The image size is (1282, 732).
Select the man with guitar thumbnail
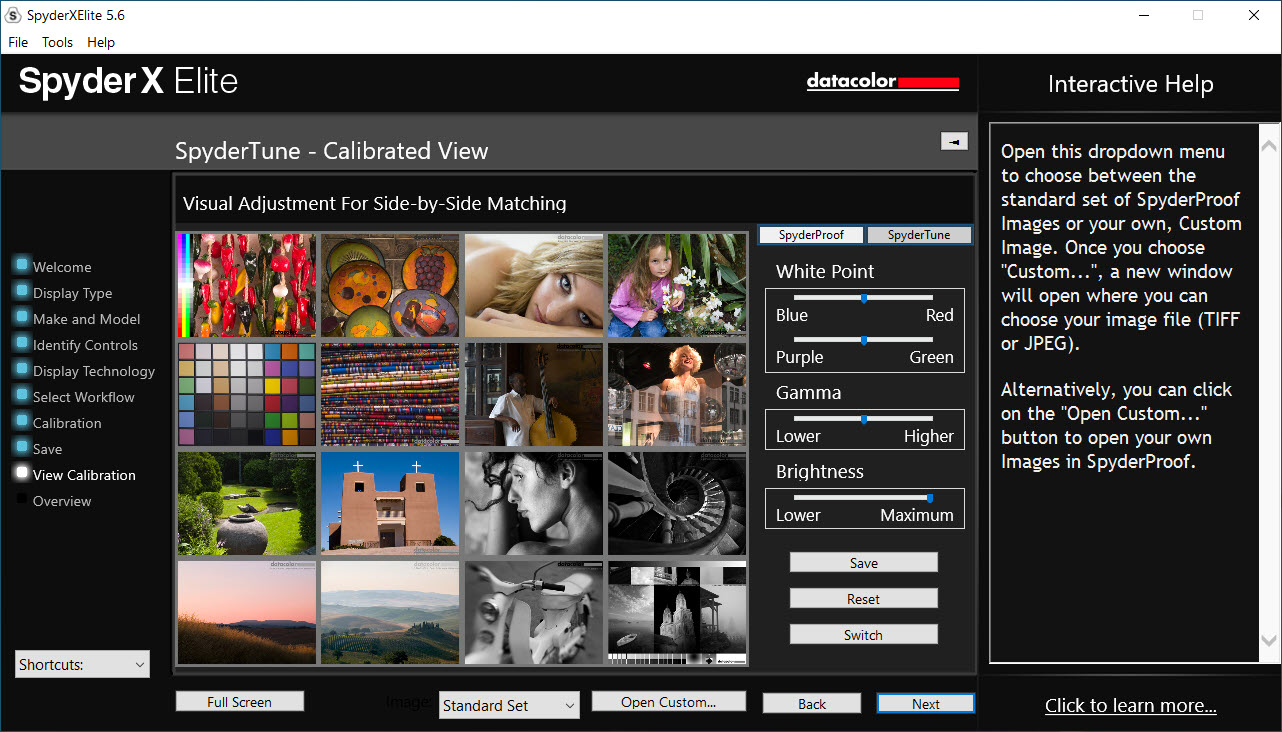point(534,394)
